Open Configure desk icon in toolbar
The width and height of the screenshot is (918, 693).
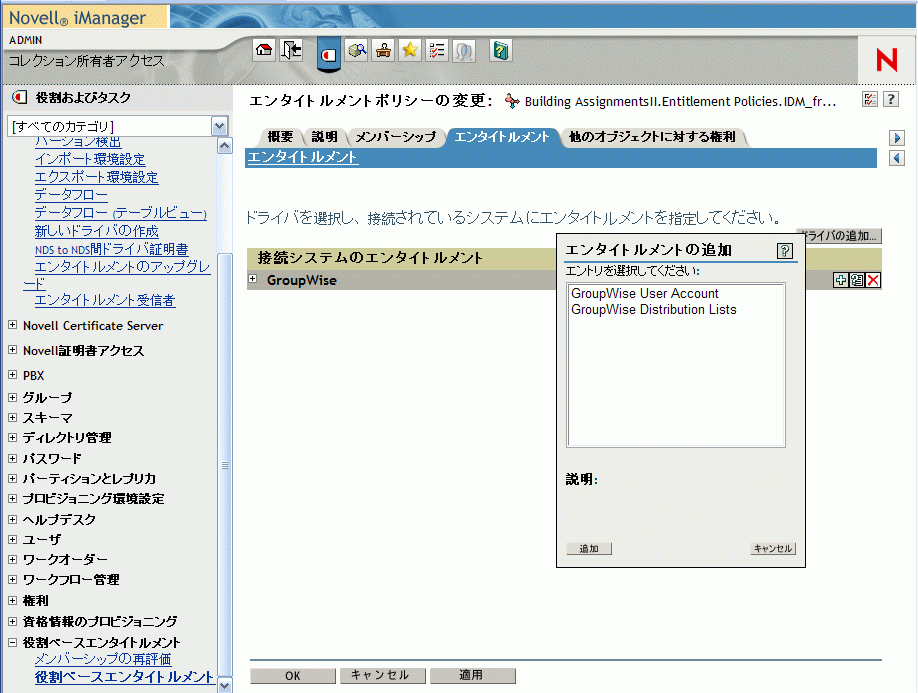pyautogui.click(x=383, y=50)
